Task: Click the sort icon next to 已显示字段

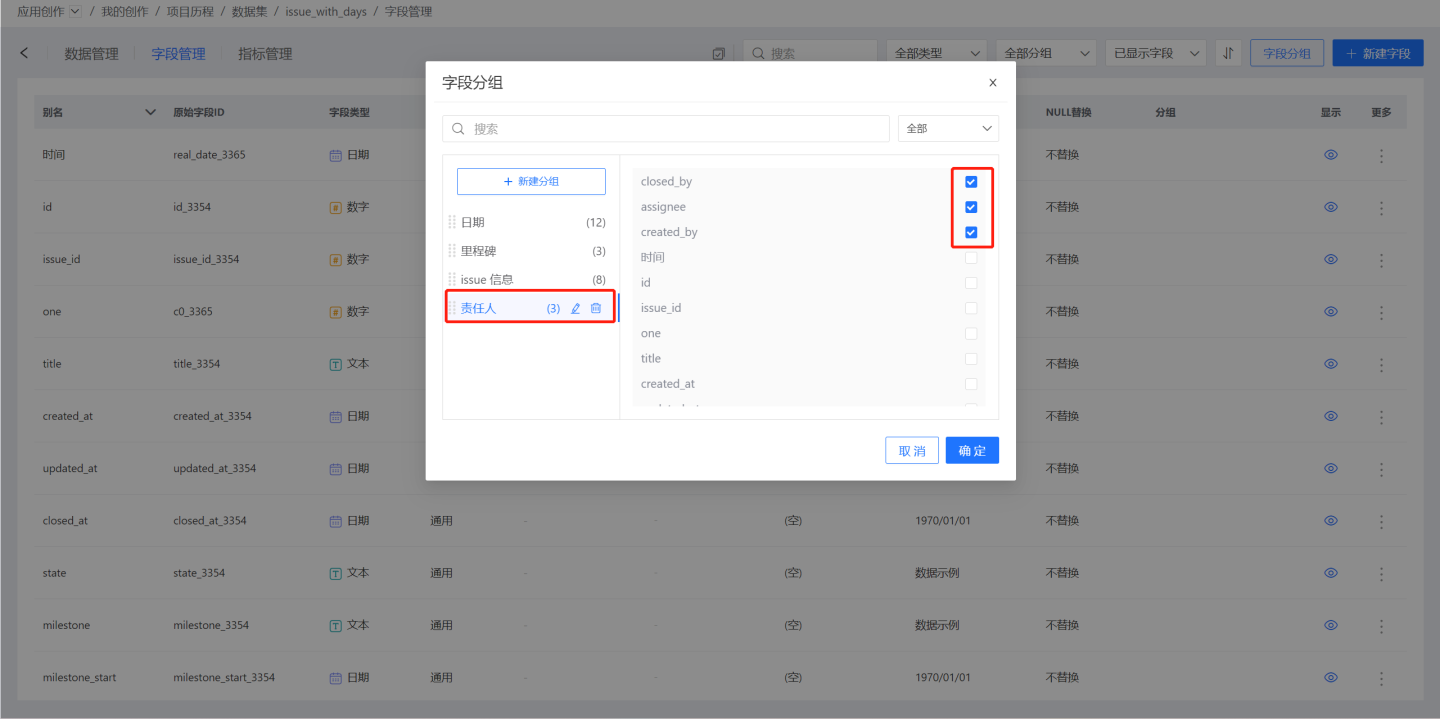Action: click(1228, 53)
